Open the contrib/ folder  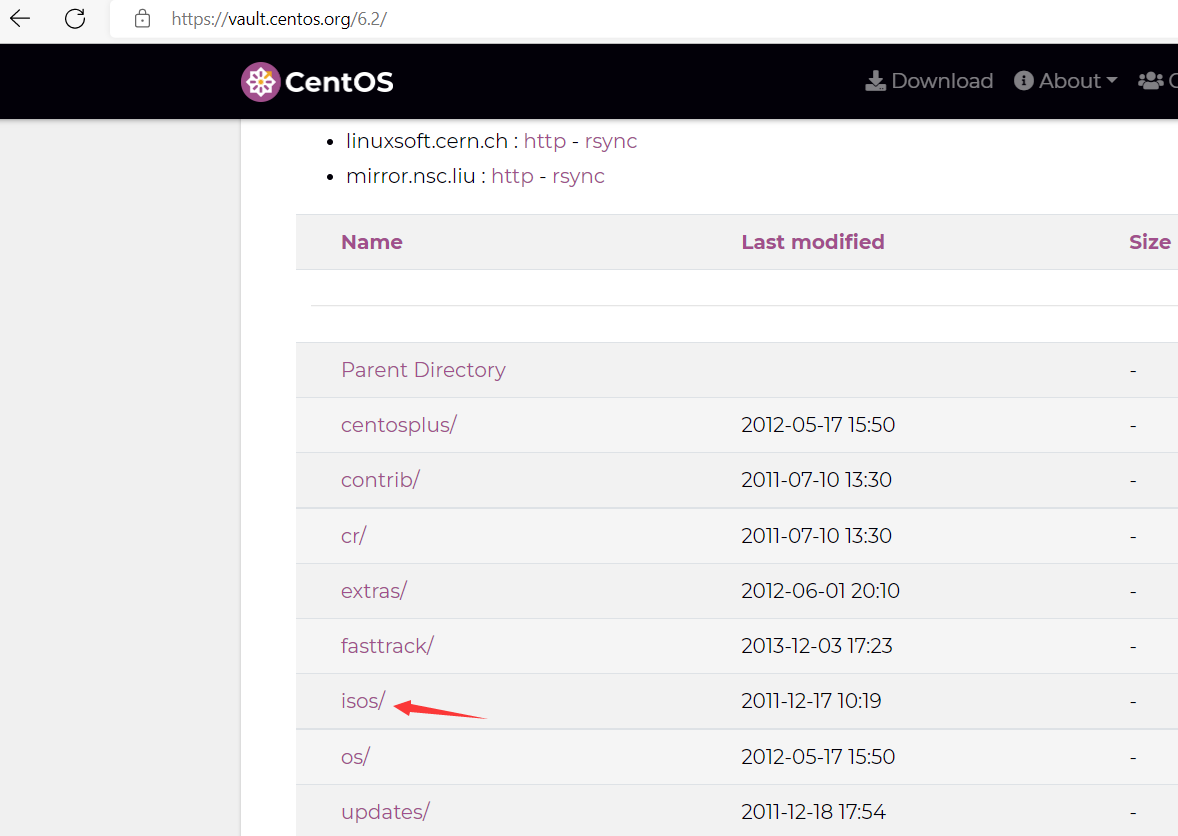tap(380, 480)
